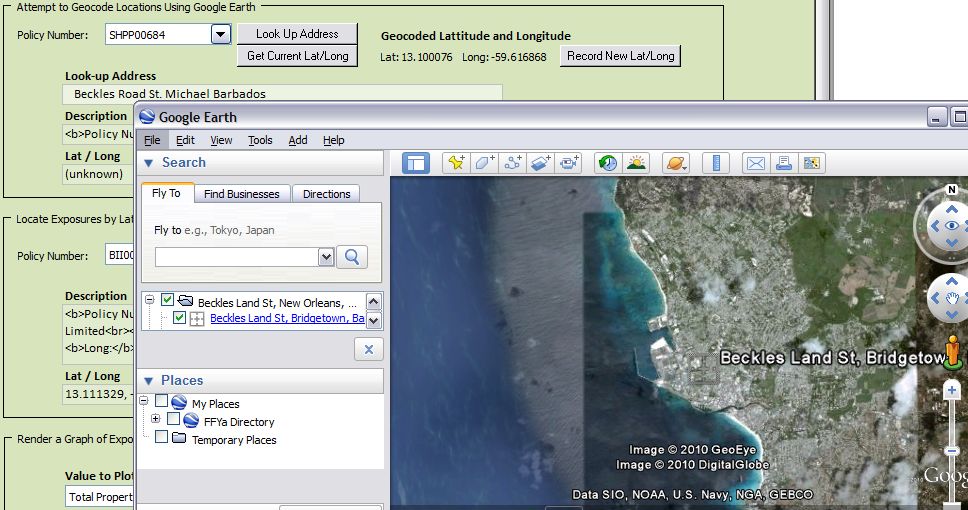Record a tour with the camera icon
Viewport: 968px width, 510px height.
pyautogui.click(x=569, y=163)
